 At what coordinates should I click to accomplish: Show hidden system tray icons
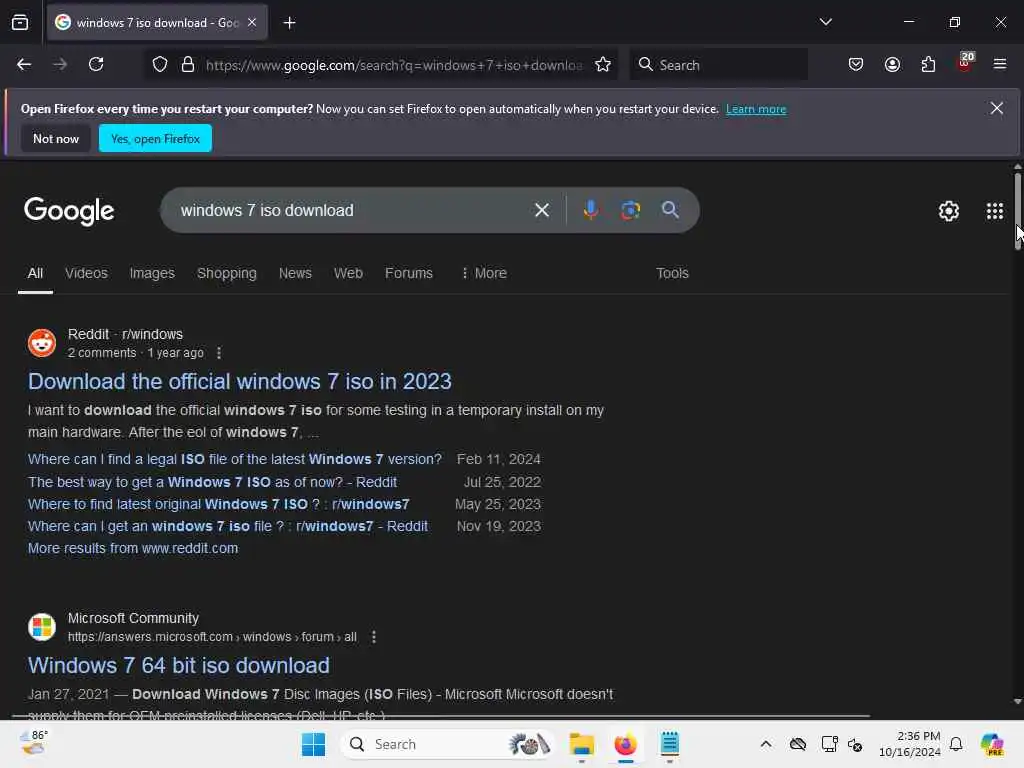pos(766,744)
